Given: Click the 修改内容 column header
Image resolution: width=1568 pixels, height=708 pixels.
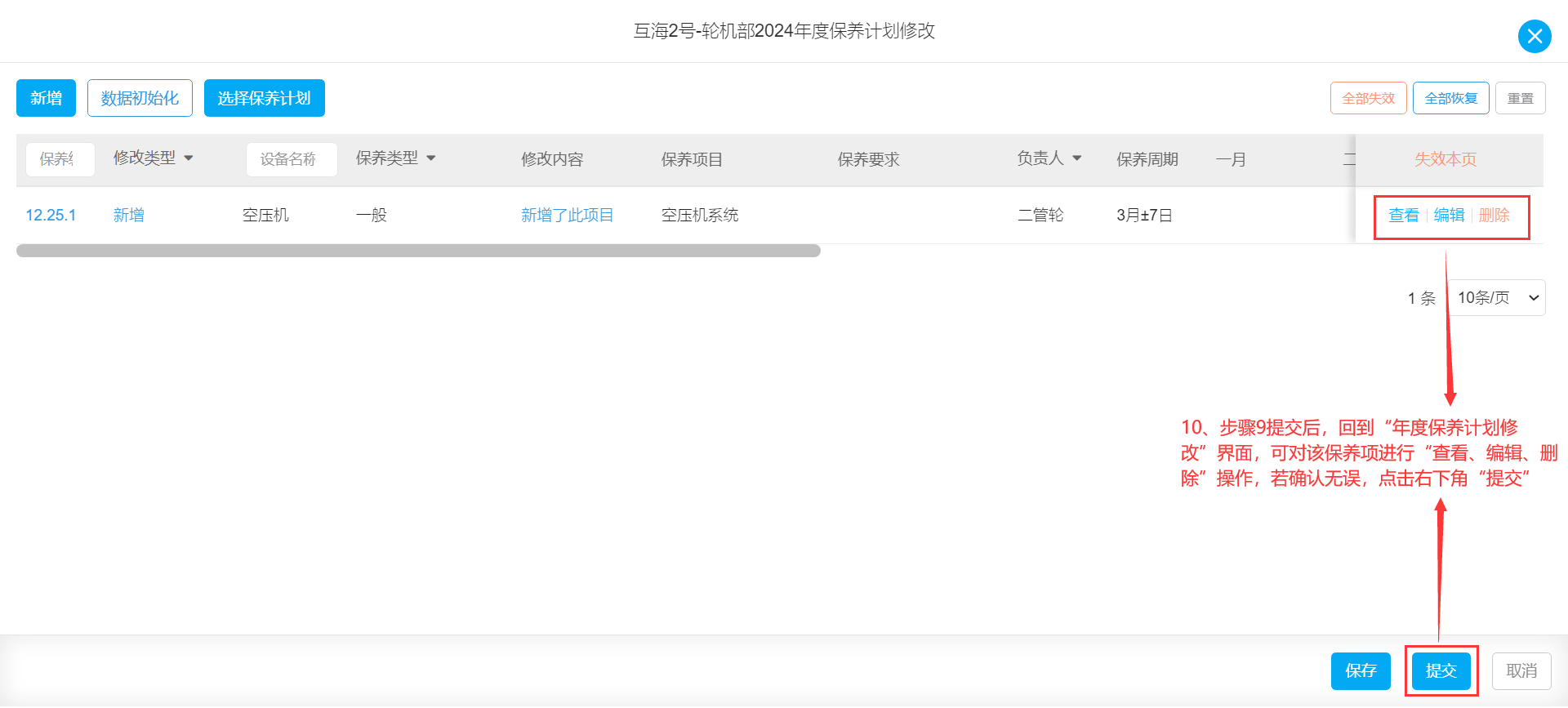Looking at the screenshot, I should point(552,159).
